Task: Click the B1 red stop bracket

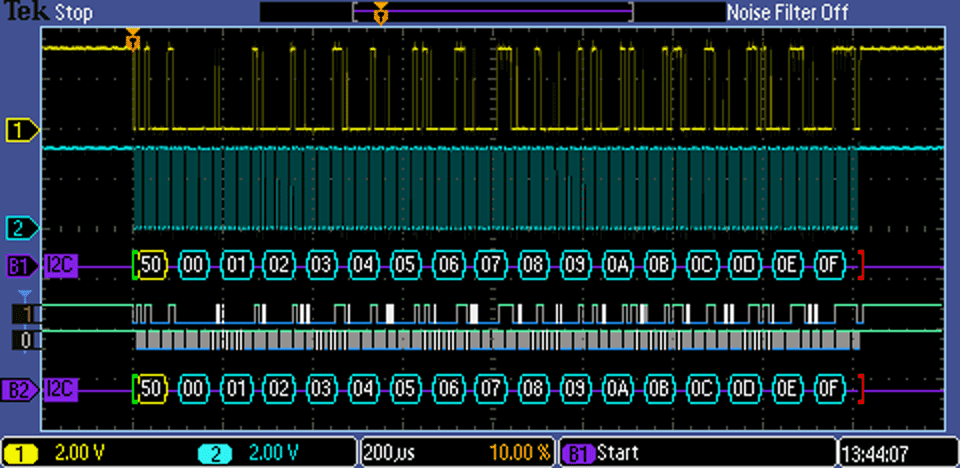Action: (861, 265)
